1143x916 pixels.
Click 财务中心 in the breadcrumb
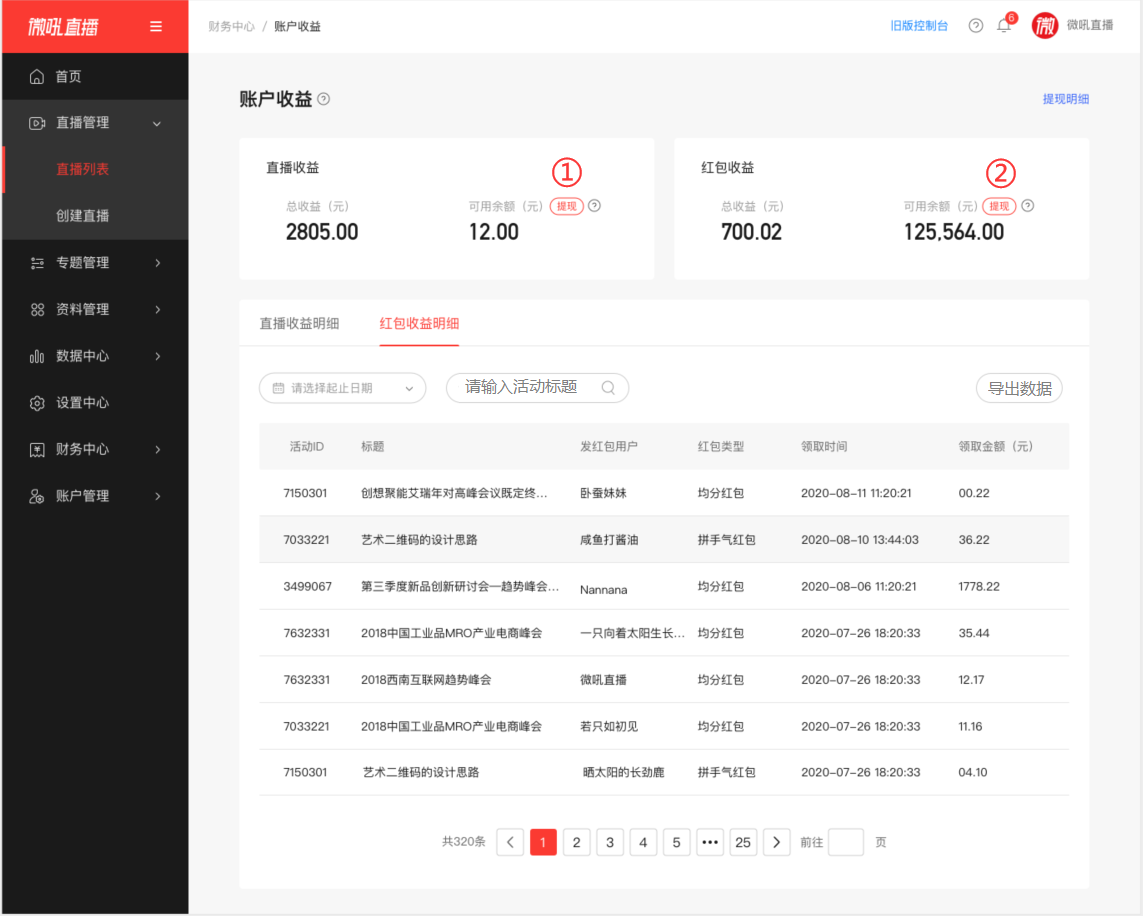231,27
